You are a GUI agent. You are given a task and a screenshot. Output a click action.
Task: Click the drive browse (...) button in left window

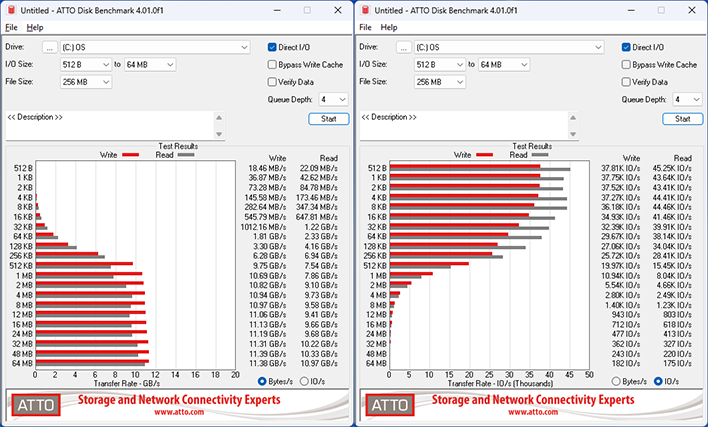click(x=49, y=47)
